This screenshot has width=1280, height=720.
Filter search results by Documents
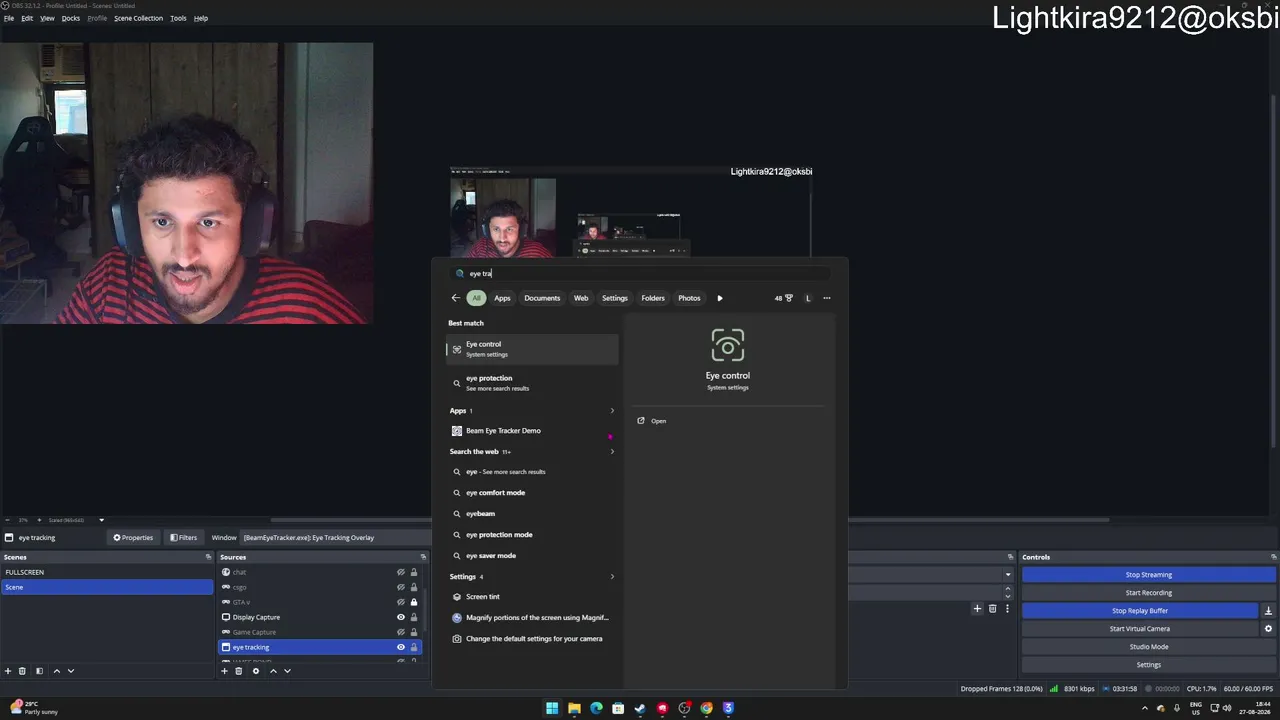[542, 298]
